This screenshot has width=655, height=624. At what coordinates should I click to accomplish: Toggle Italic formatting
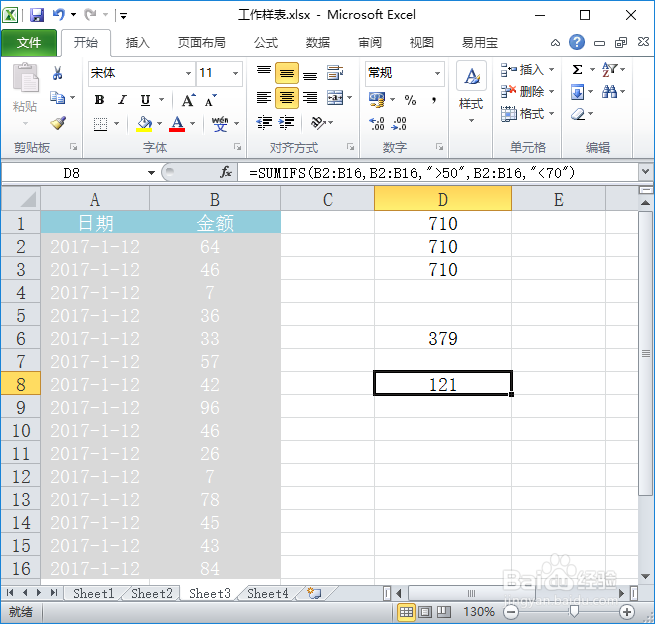click(122, 100)
